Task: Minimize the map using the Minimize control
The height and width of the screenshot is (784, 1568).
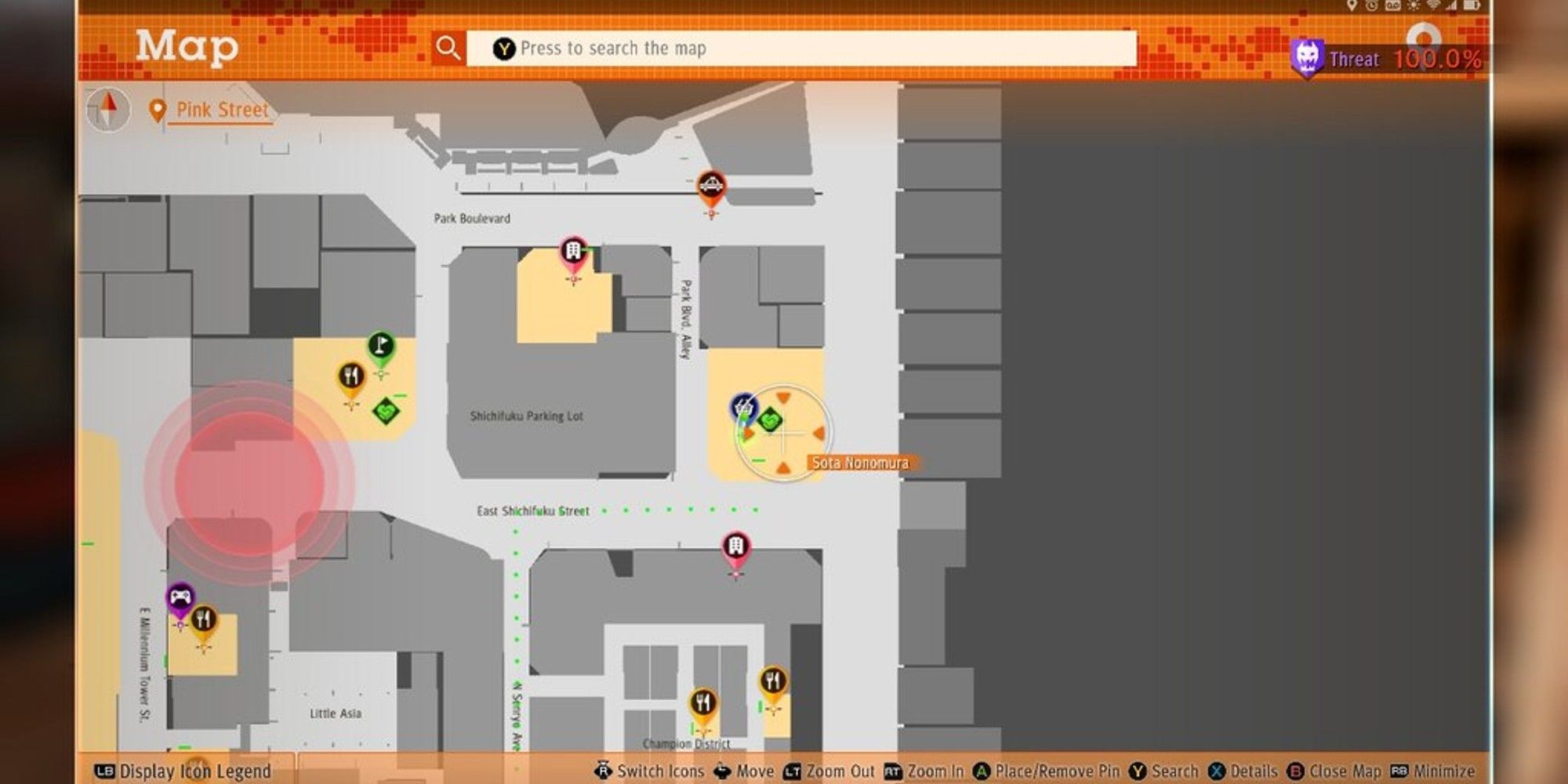Action: 1433,771
